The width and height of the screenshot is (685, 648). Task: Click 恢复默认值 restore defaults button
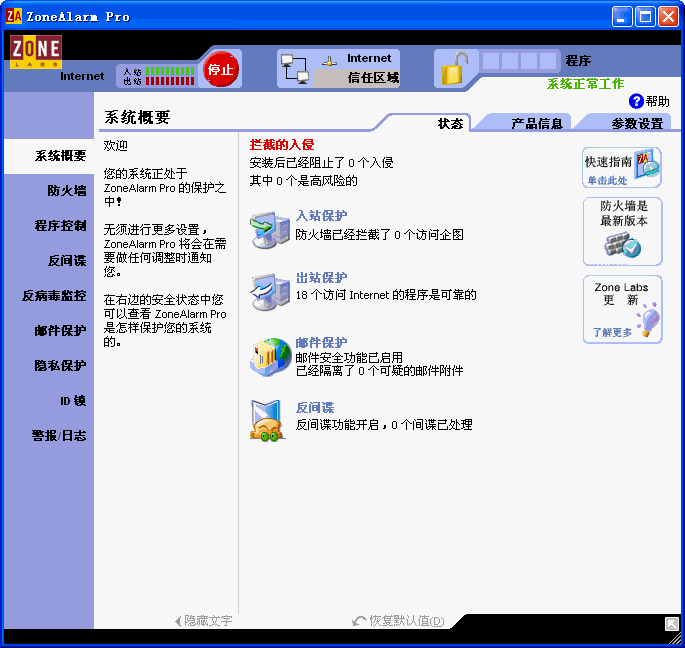pyautogui.click(x=399, y=621)
